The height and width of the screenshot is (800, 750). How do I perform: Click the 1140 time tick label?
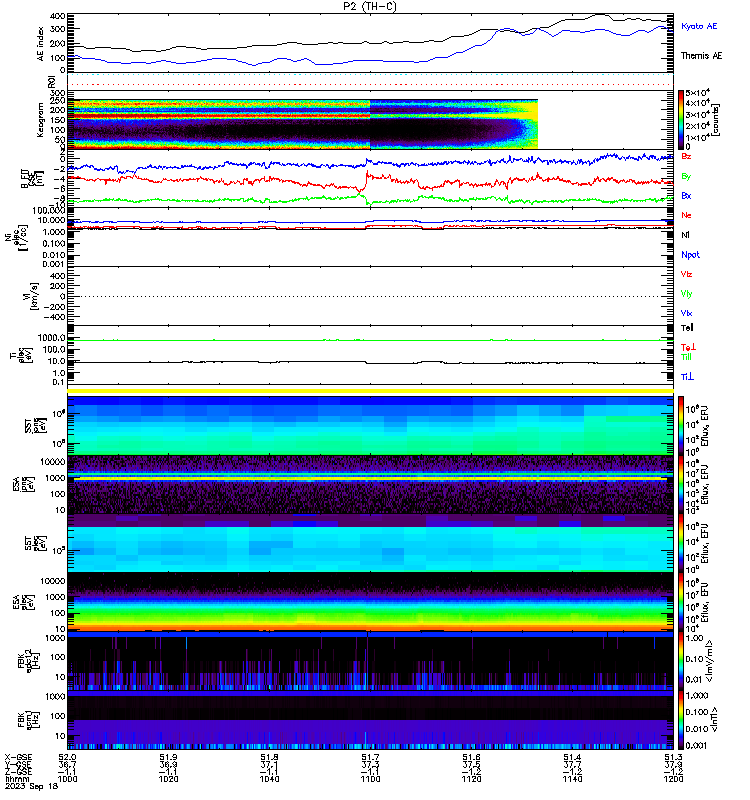click(x=572, y=779)
